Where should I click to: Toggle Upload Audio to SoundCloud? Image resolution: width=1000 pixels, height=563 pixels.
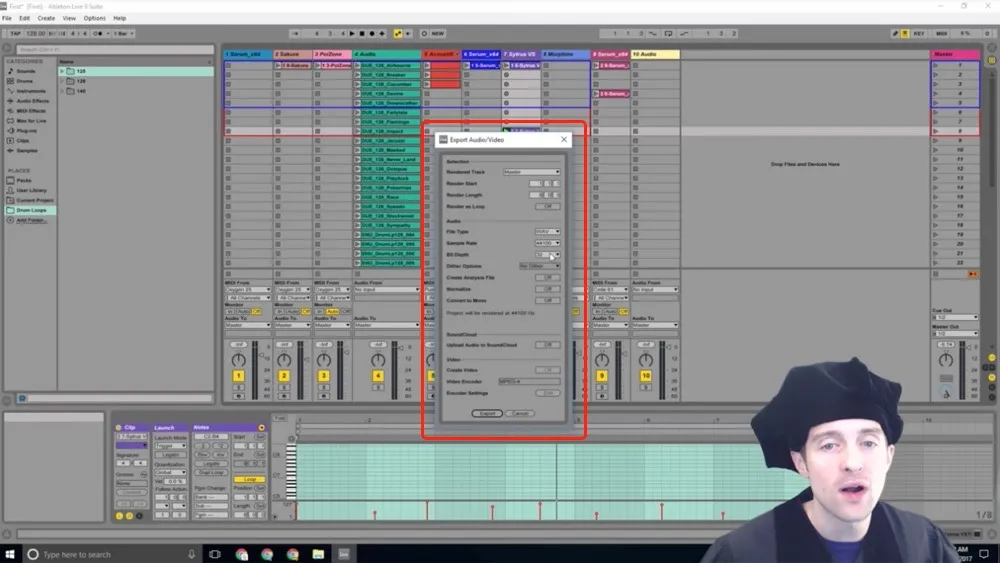547,345
